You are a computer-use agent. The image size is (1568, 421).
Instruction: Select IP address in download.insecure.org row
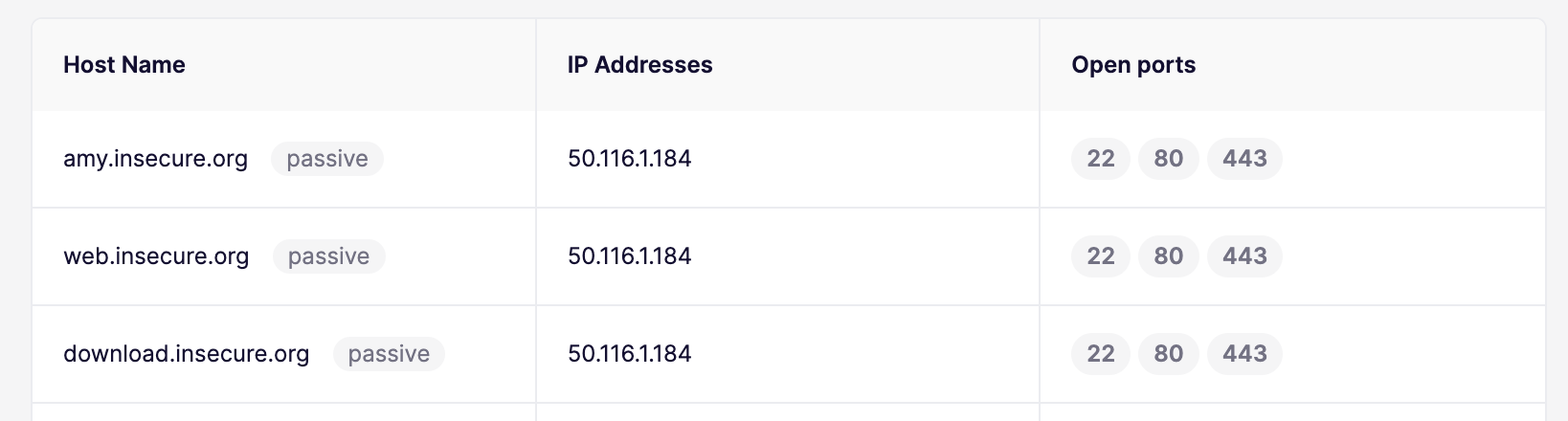(x=629, y=354)
